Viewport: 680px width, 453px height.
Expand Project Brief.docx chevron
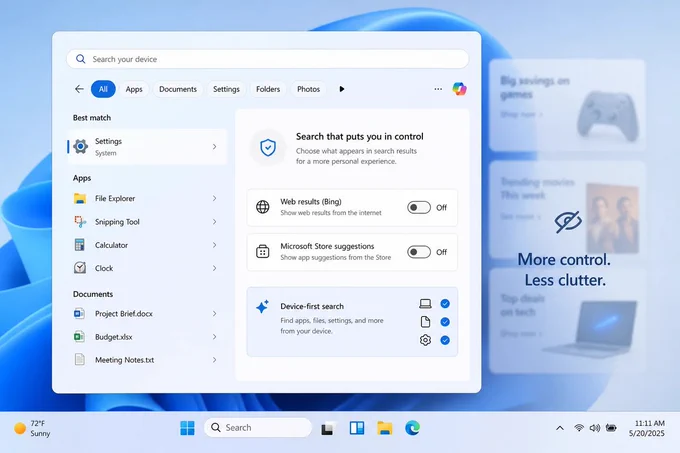click(215, 313)
